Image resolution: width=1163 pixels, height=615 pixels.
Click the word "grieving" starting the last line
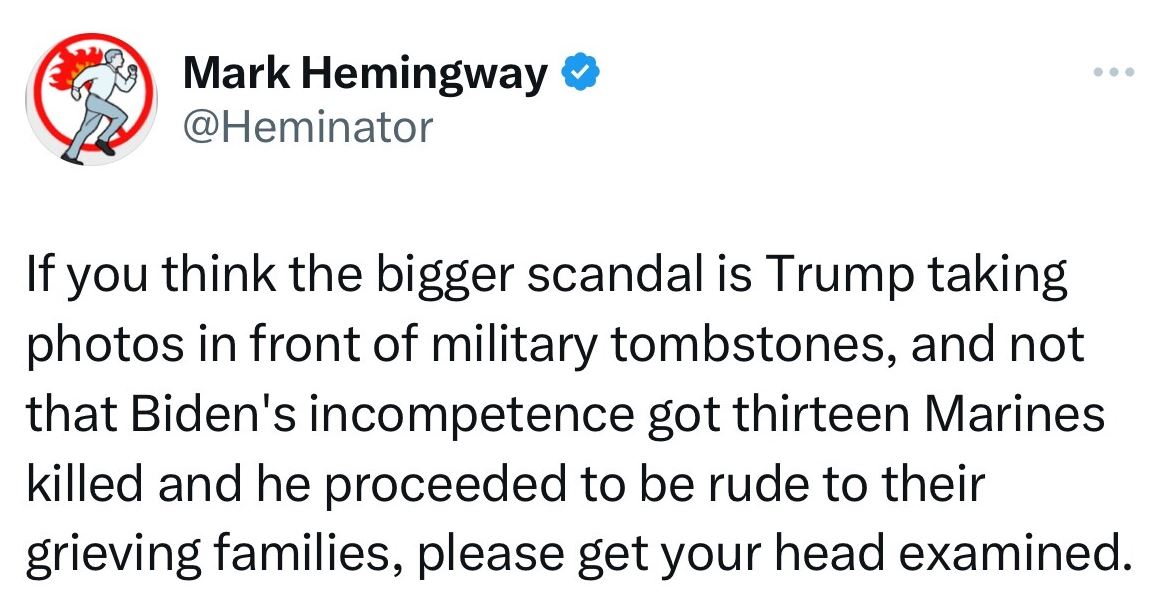pyautogui.click(x=114, y=556)
